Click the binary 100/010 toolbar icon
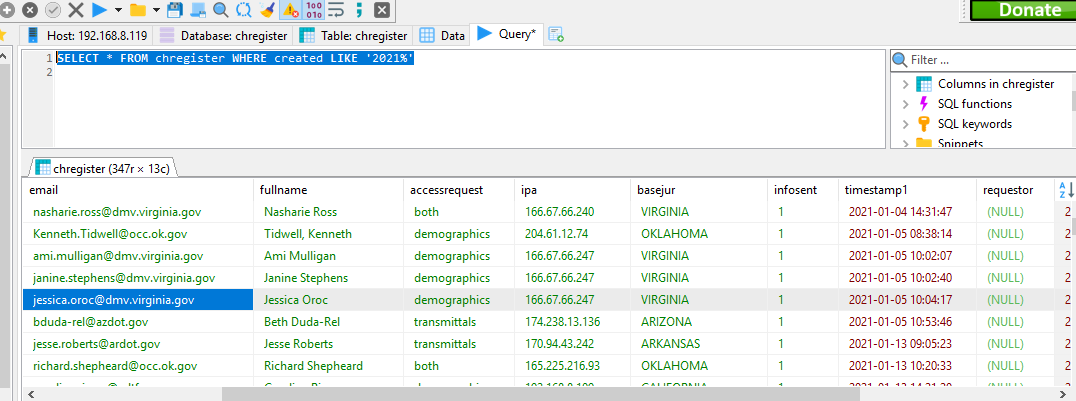 [x=313, y=10]
